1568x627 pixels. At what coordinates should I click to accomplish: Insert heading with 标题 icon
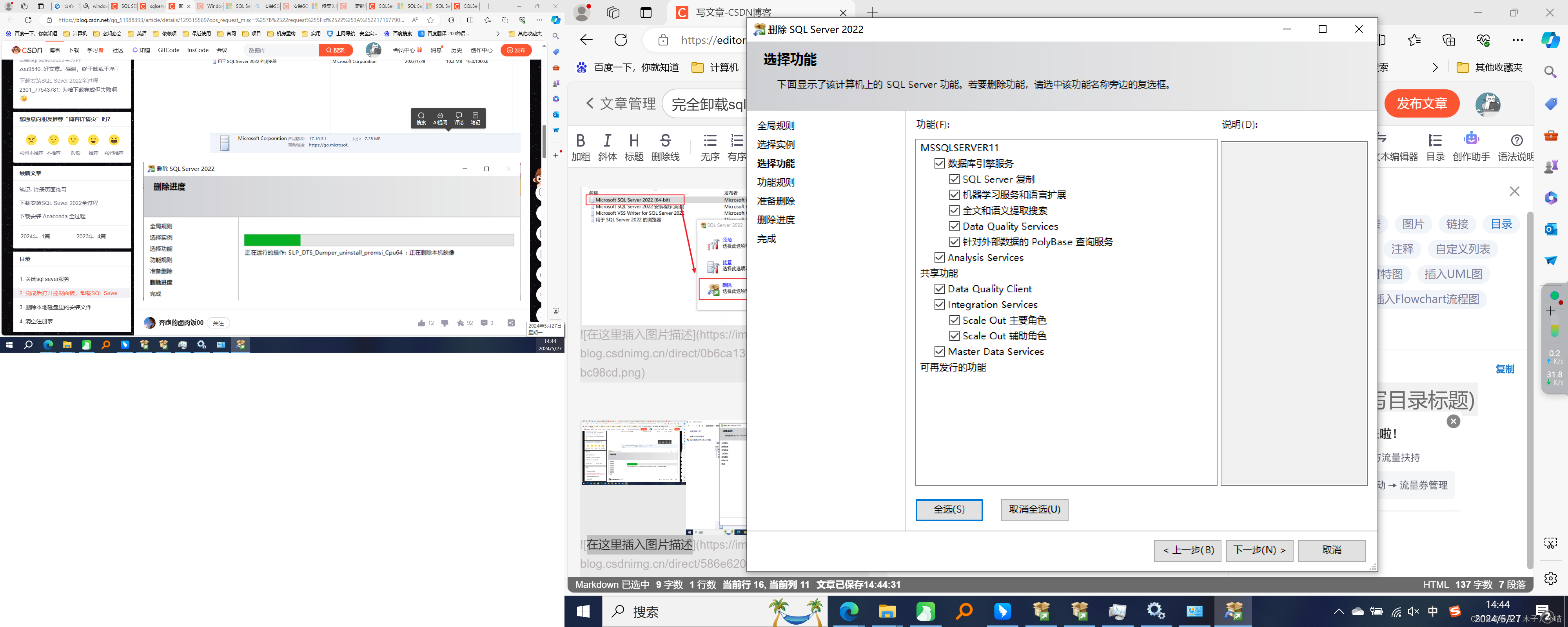point(633,141)
